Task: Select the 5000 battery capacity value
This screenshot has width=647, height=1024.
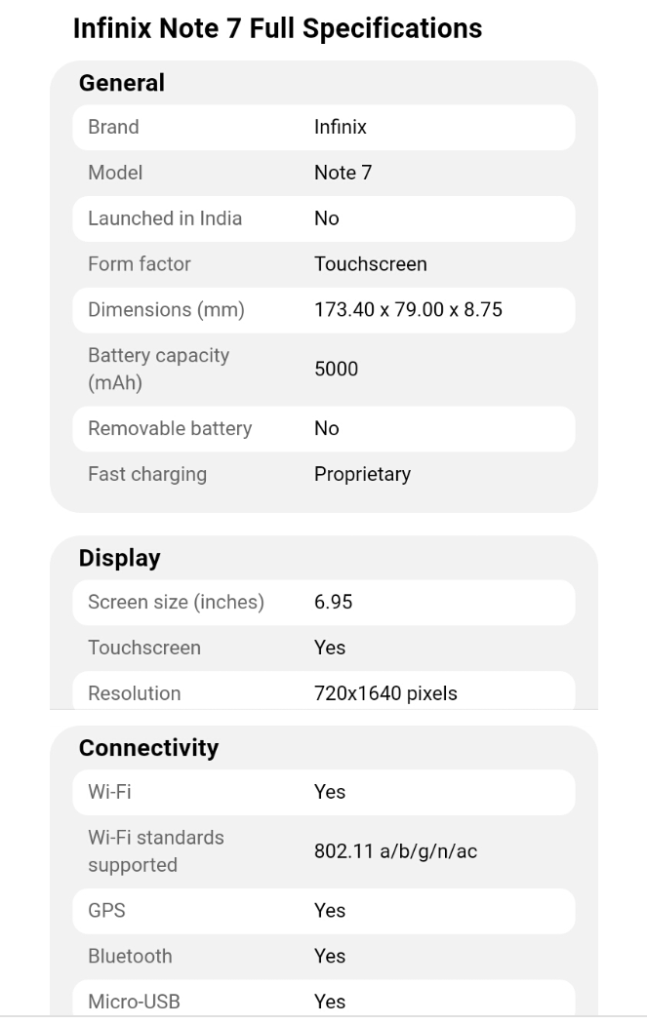Action: [x=336, y=369]
